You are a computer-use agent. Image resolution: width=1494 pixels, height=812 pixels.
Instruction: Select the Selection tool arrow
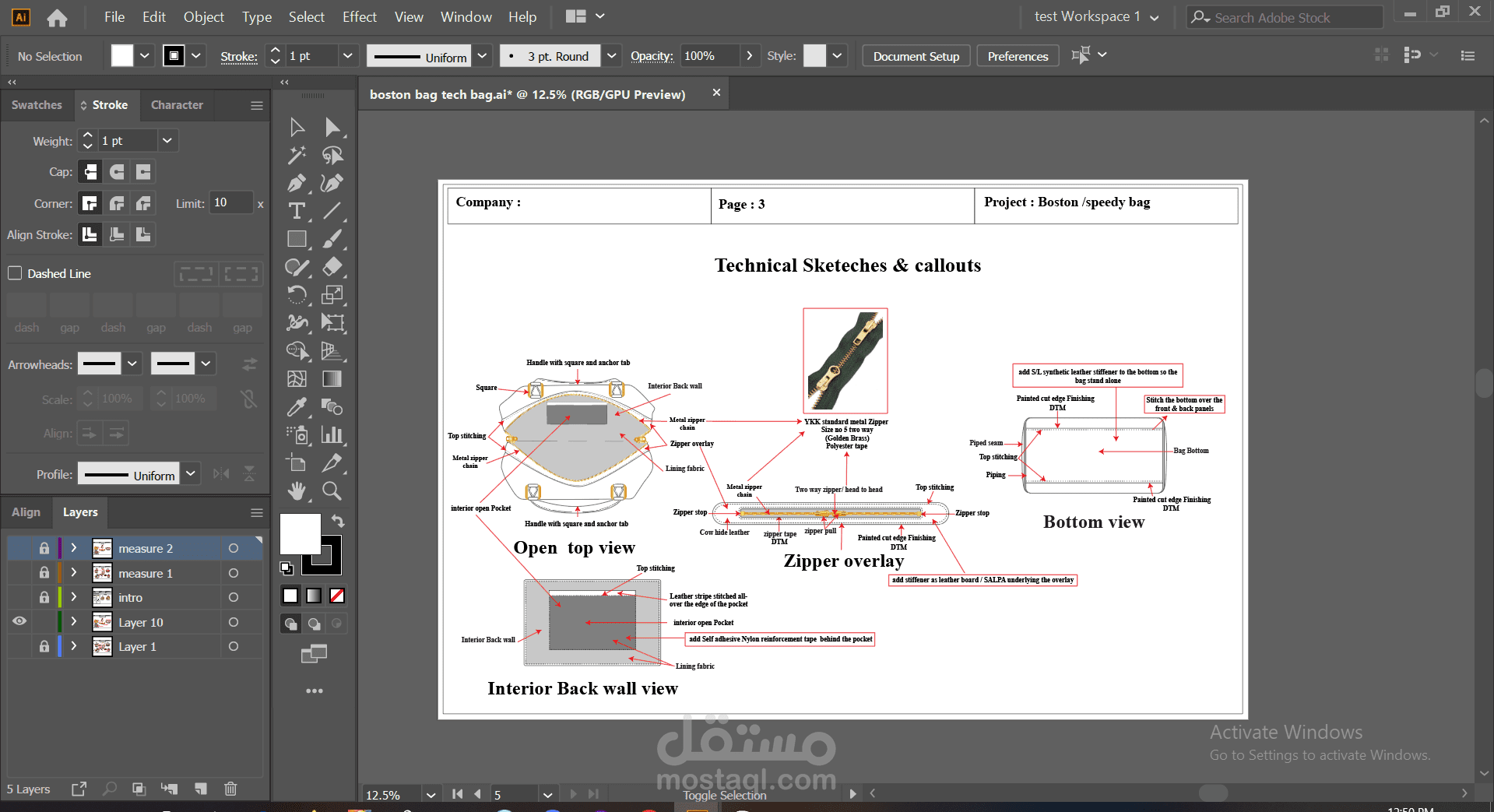tap(297, 127)
